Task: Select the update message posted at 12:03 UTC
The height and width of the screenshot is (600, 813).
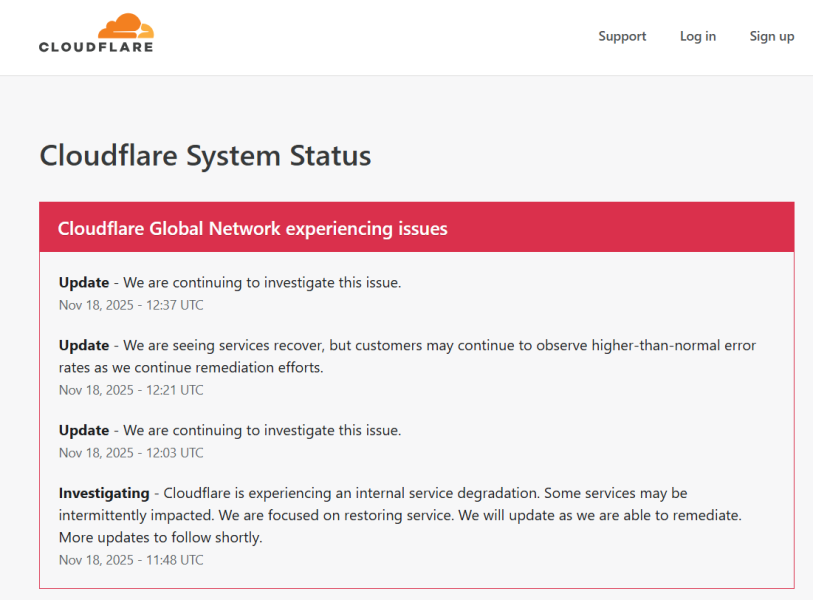Action: click(262, 431)
